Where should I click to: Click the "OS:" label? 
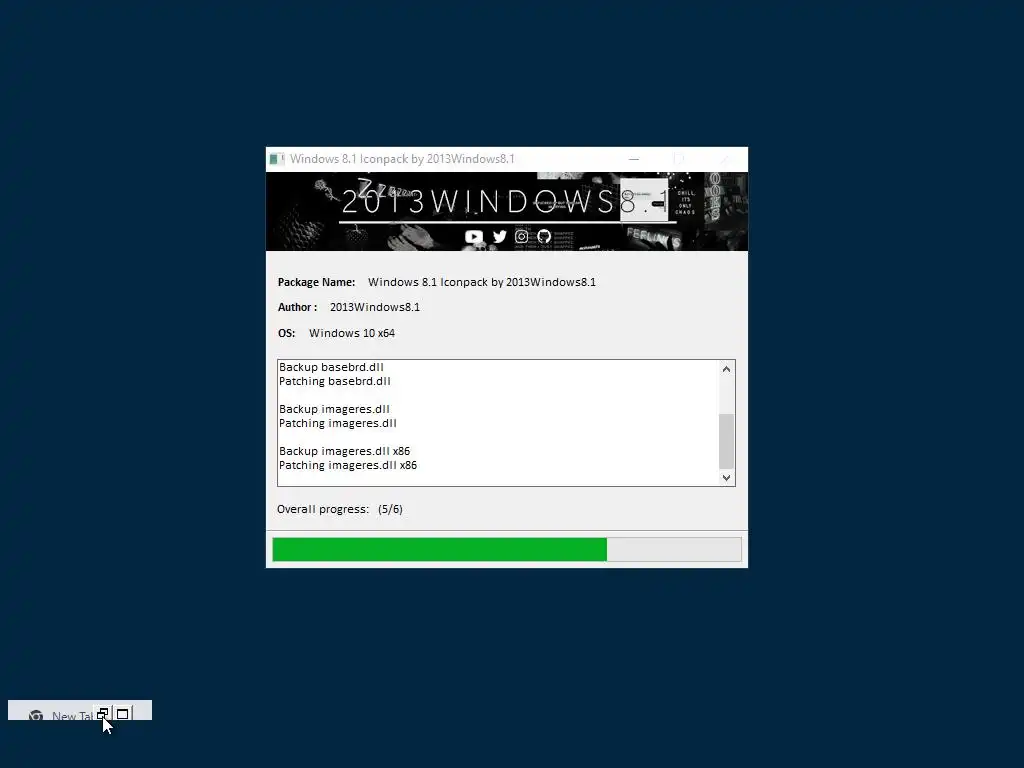[286, 333]
